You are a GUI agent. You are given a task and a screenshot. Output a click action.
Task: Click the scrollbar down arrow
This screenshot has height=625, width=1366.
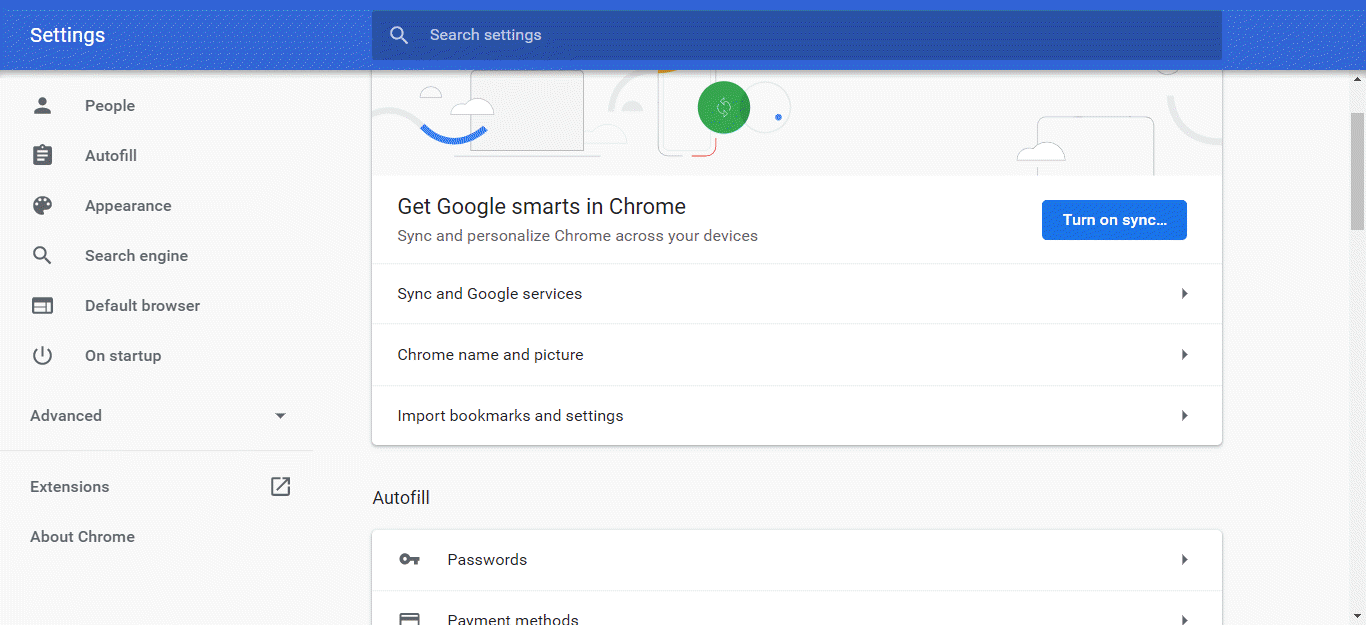tap(1357, 616)
